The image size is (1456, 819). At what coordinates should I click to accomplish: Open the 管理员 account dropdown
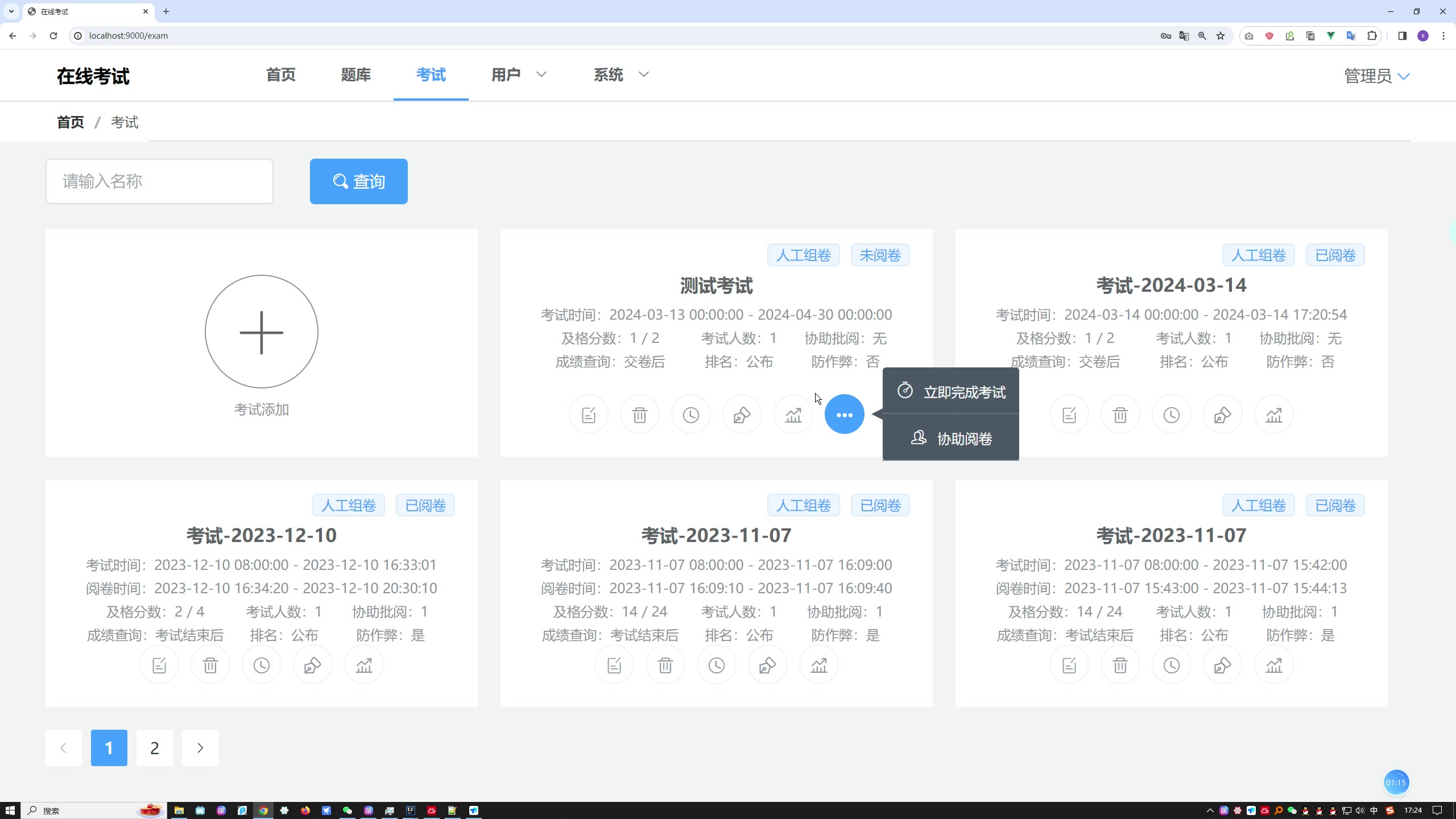tap(1377, 76)
